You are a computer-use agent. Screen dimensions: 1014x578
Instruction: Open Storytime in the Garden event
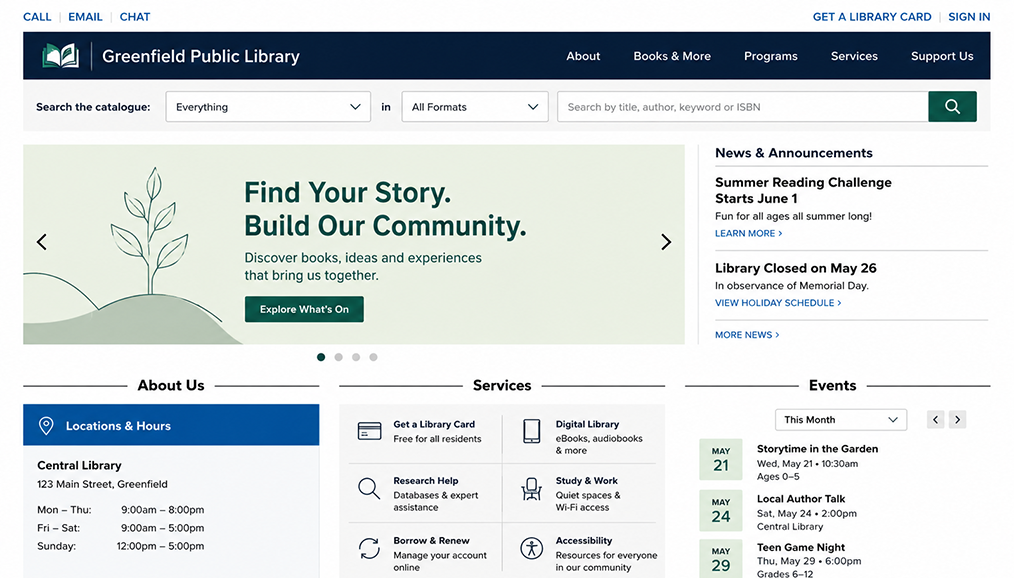[817, 449]
